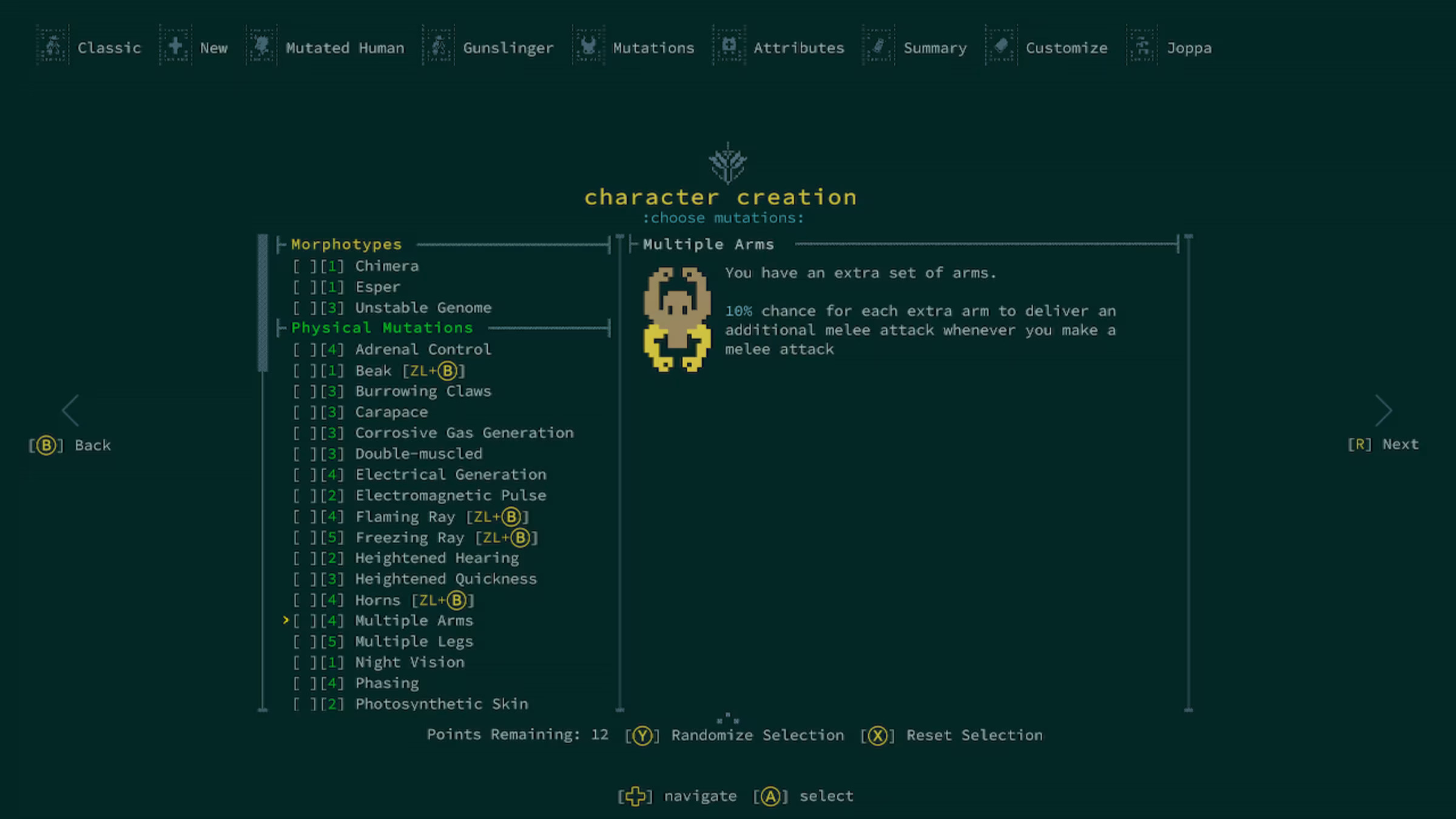Collapse the Physical Mutations section header

[381, 328]
